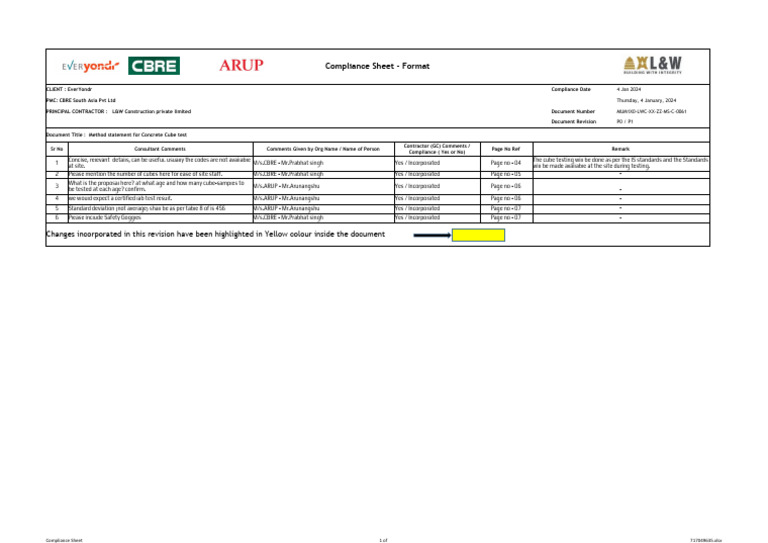Select the yellow highlight colour sample box

click(478, 235)
